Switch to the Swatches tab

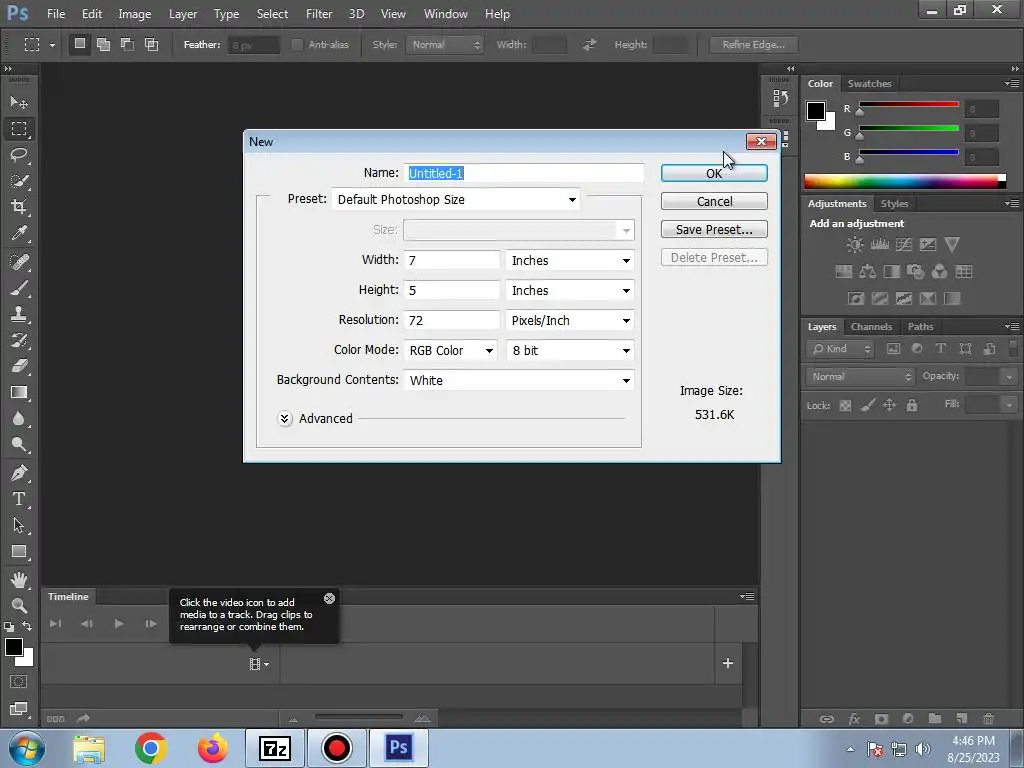(x=869, y=84)
